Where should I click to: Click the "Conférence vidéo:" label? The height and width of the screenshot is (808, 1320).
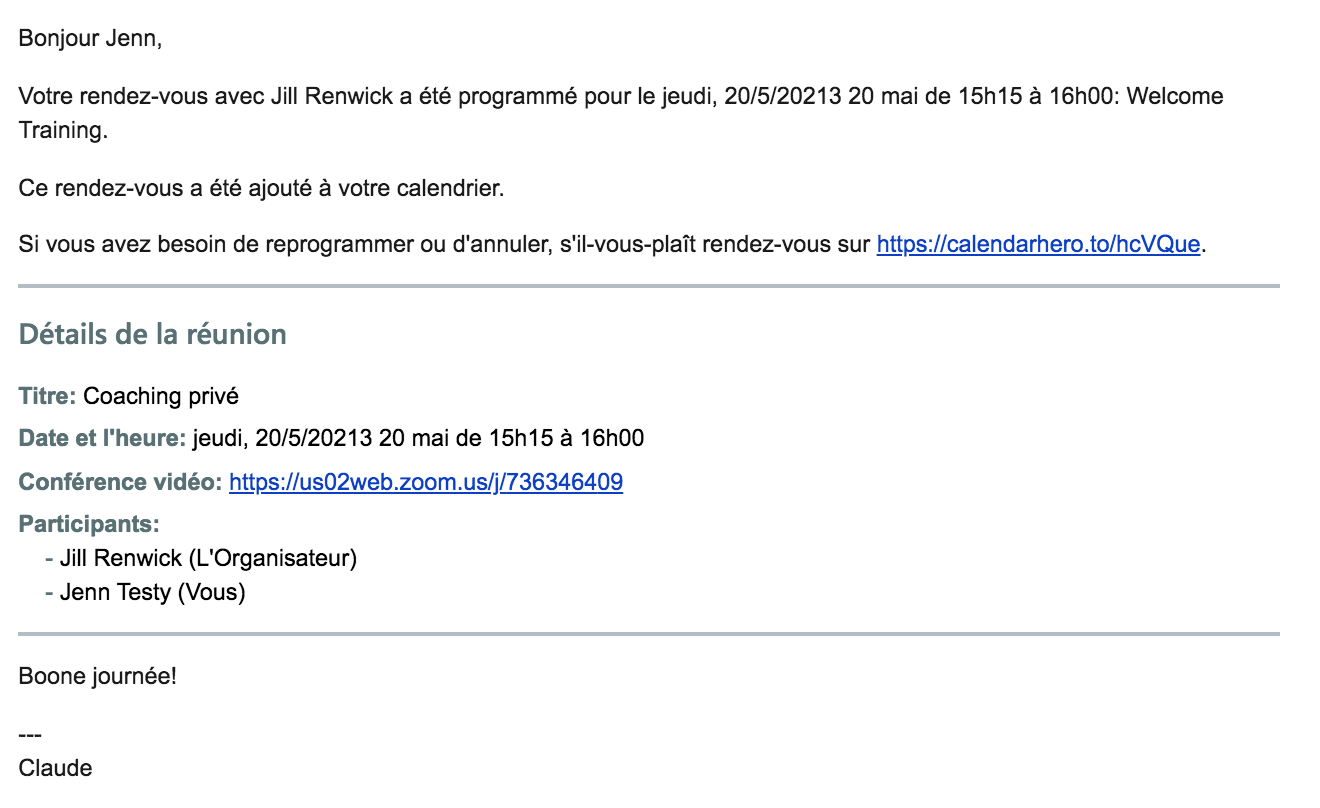120,482
